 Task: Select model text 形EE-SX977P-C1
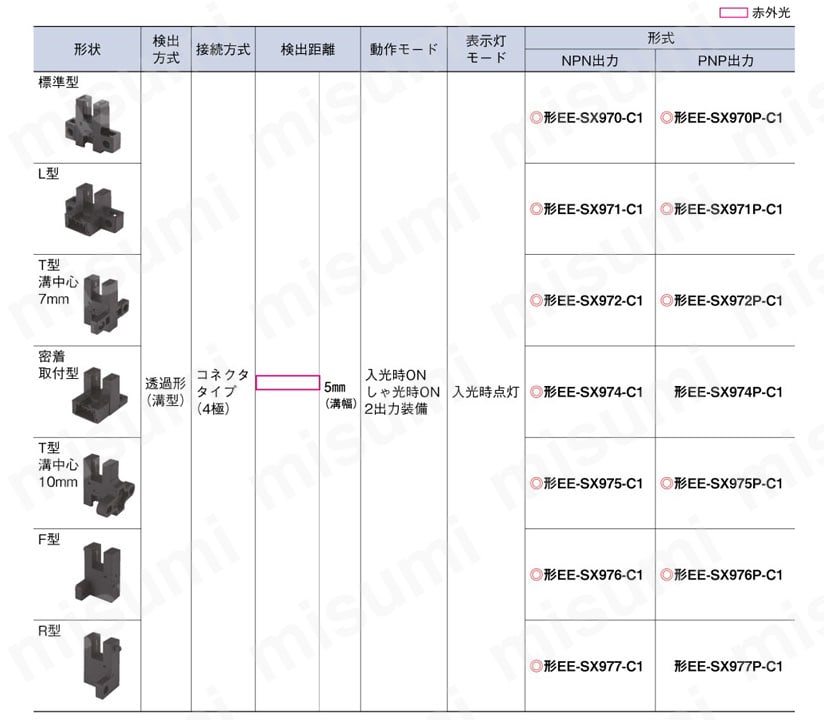tap(728, 666)
